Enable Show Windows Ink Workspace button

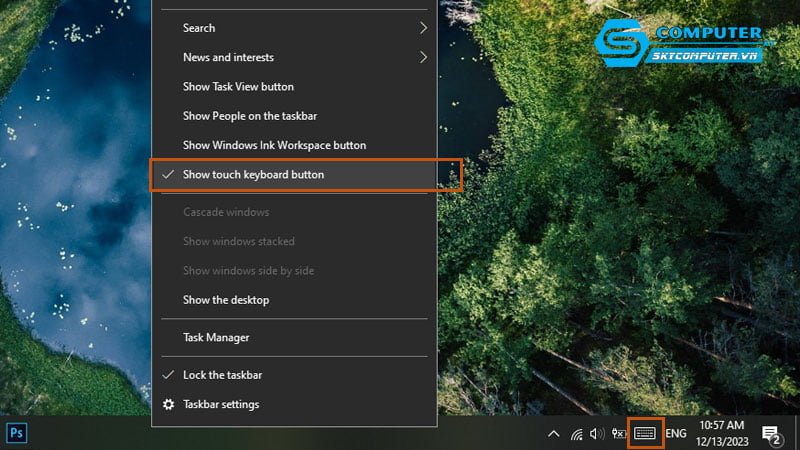pyautogui.click(x=294, y=145)
